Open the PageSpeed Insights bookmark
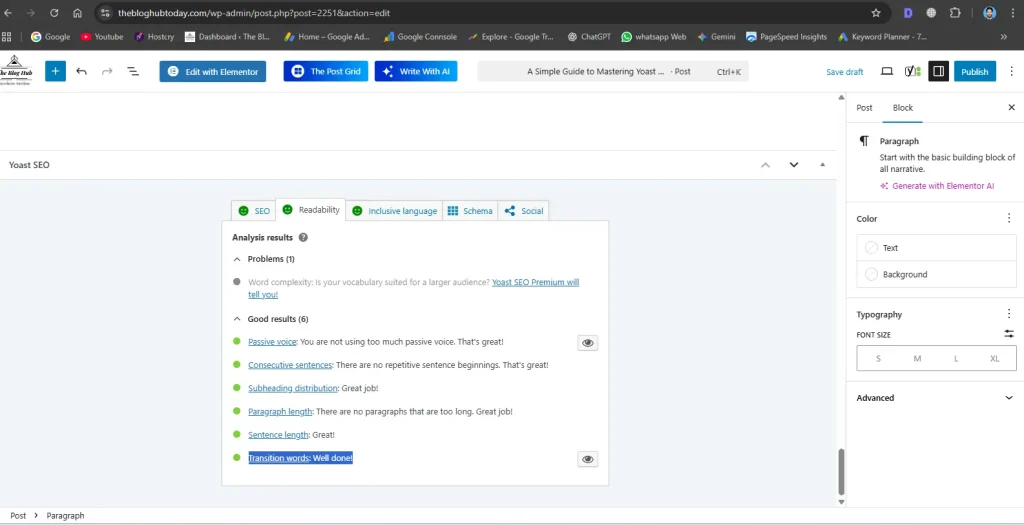The image size is (1024, 525). [x=786, y=37]
